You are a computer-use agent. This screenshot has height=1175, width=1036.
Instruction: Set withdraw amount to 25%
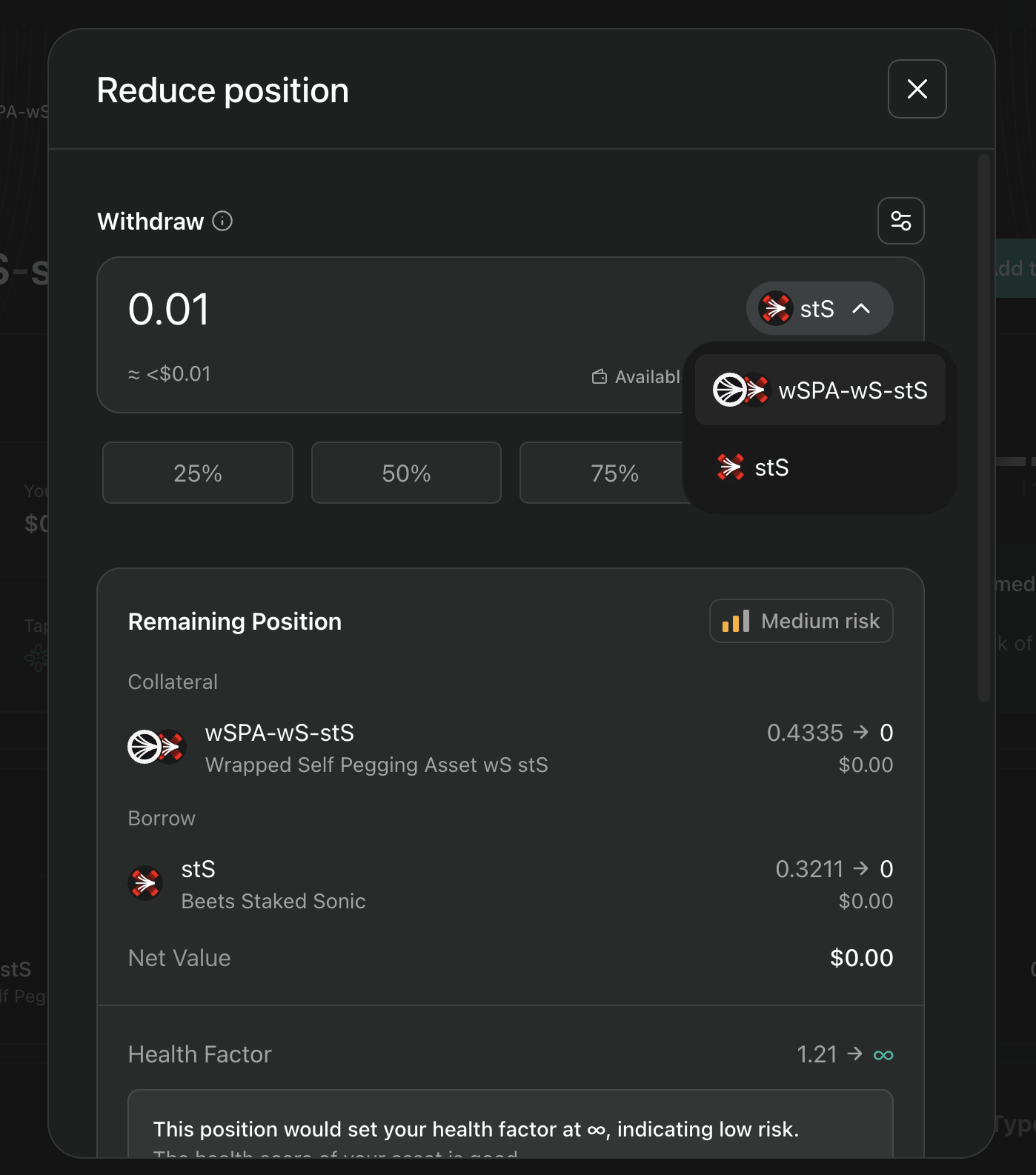[x=198, y=473]
